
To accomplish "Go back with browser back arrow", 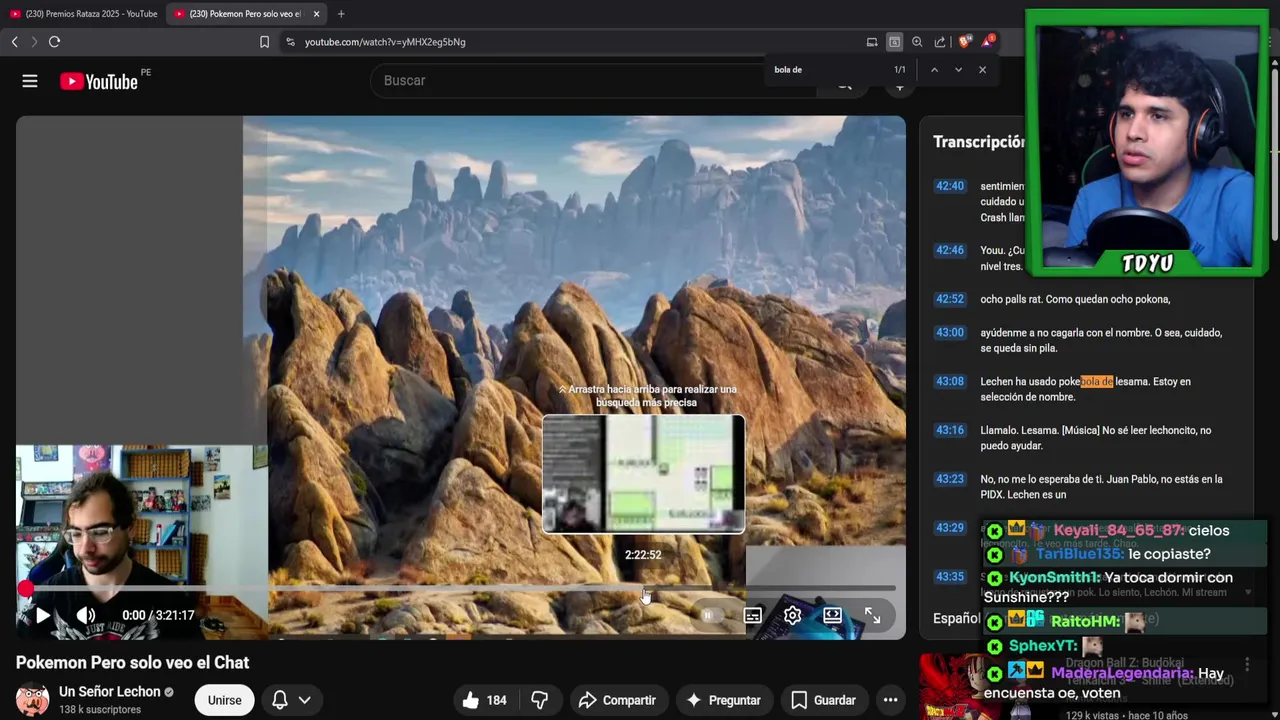I will 15,42.
